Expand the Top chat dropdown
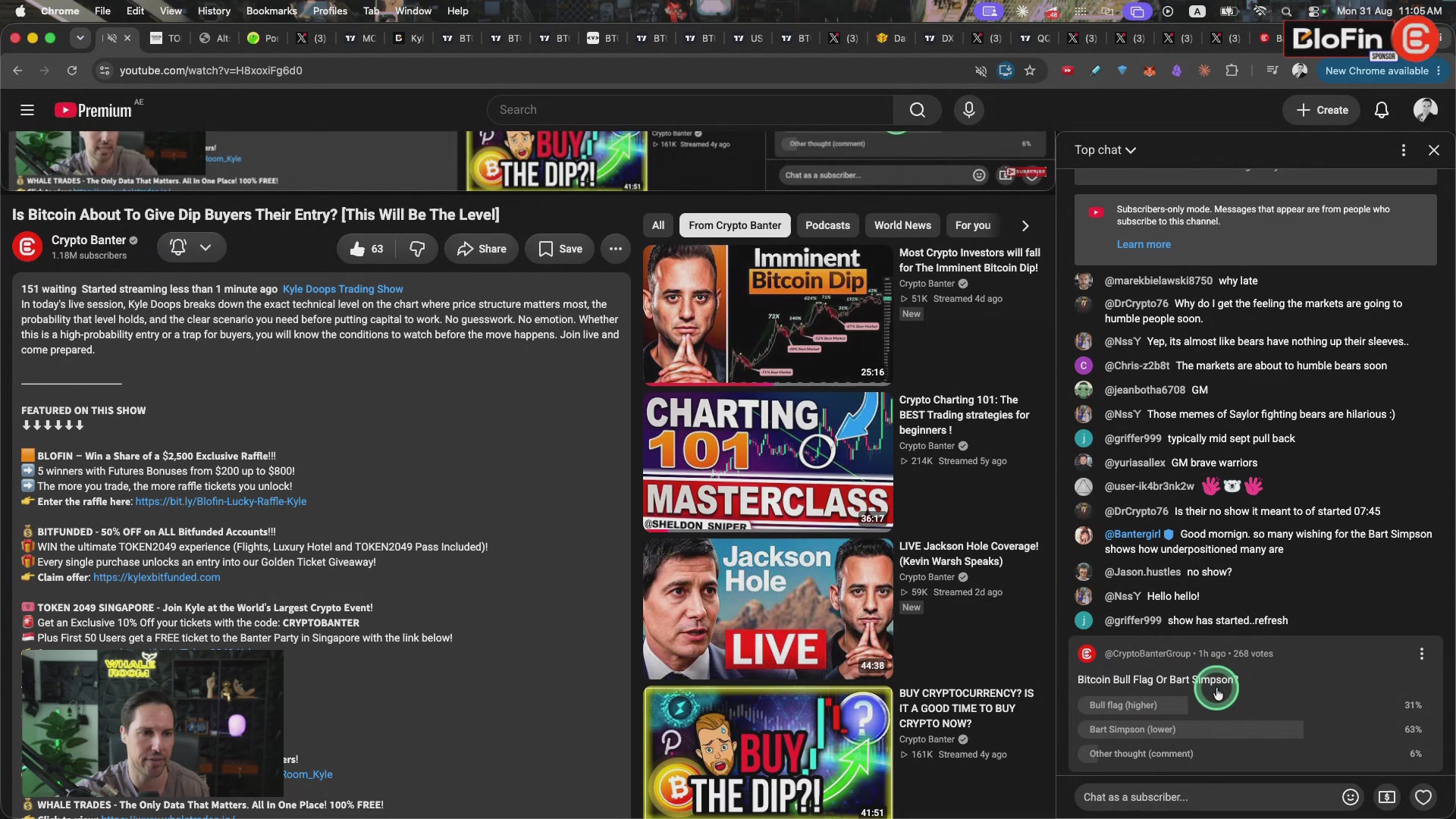This screenshot has height=819, width=1456. point(1105,150)
